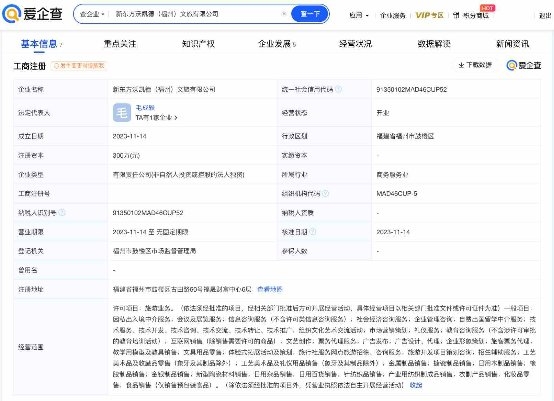Select the company type value in the 企业类型 row

click(x=178, y=175)
